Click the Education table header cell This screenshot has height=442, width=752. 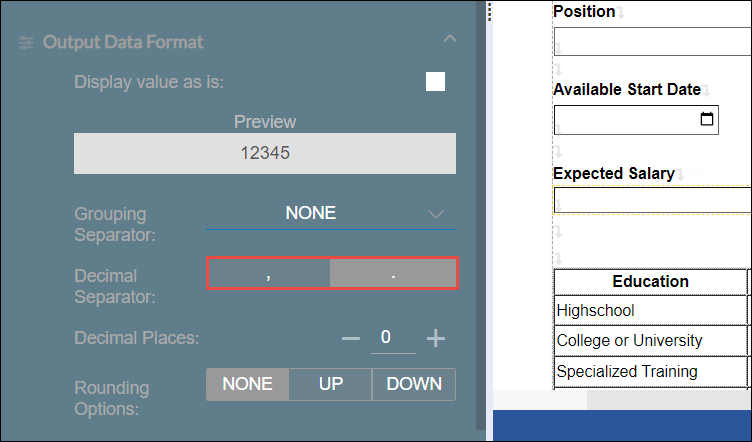(650, 282)
